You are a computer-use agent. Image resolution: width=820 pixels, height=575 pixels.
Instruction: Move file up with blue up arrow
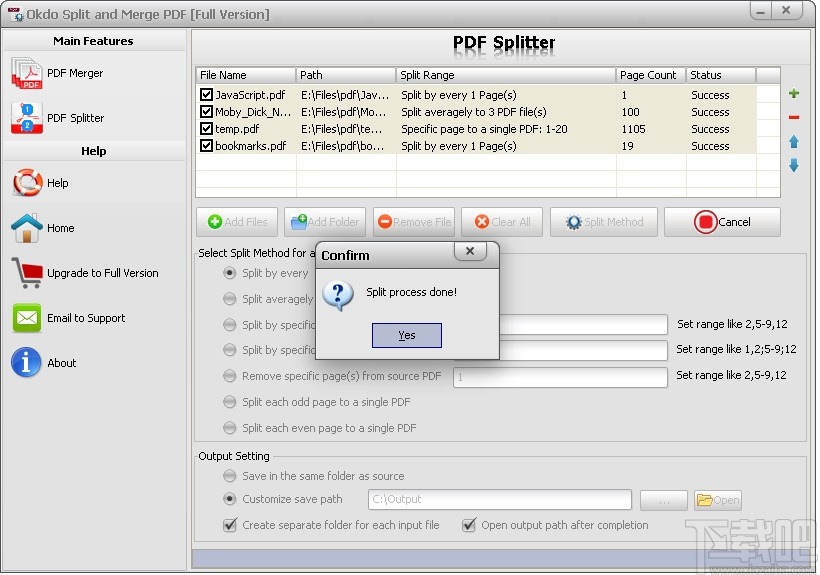794,142
